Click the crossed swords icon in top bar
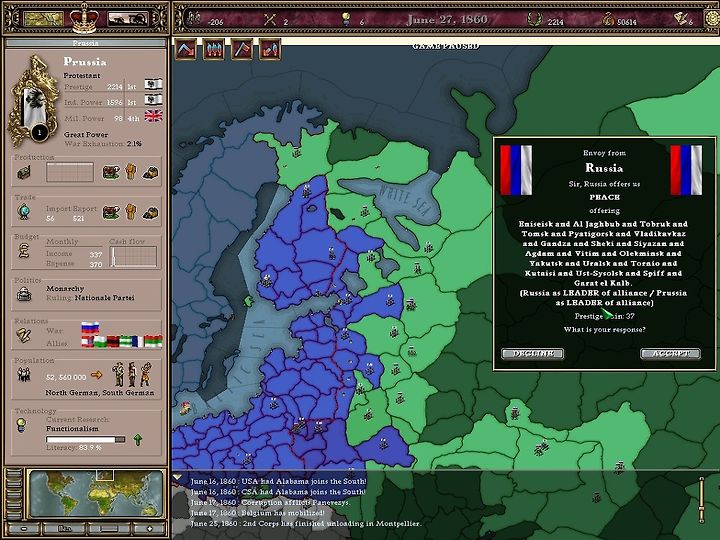 point(270,19)
